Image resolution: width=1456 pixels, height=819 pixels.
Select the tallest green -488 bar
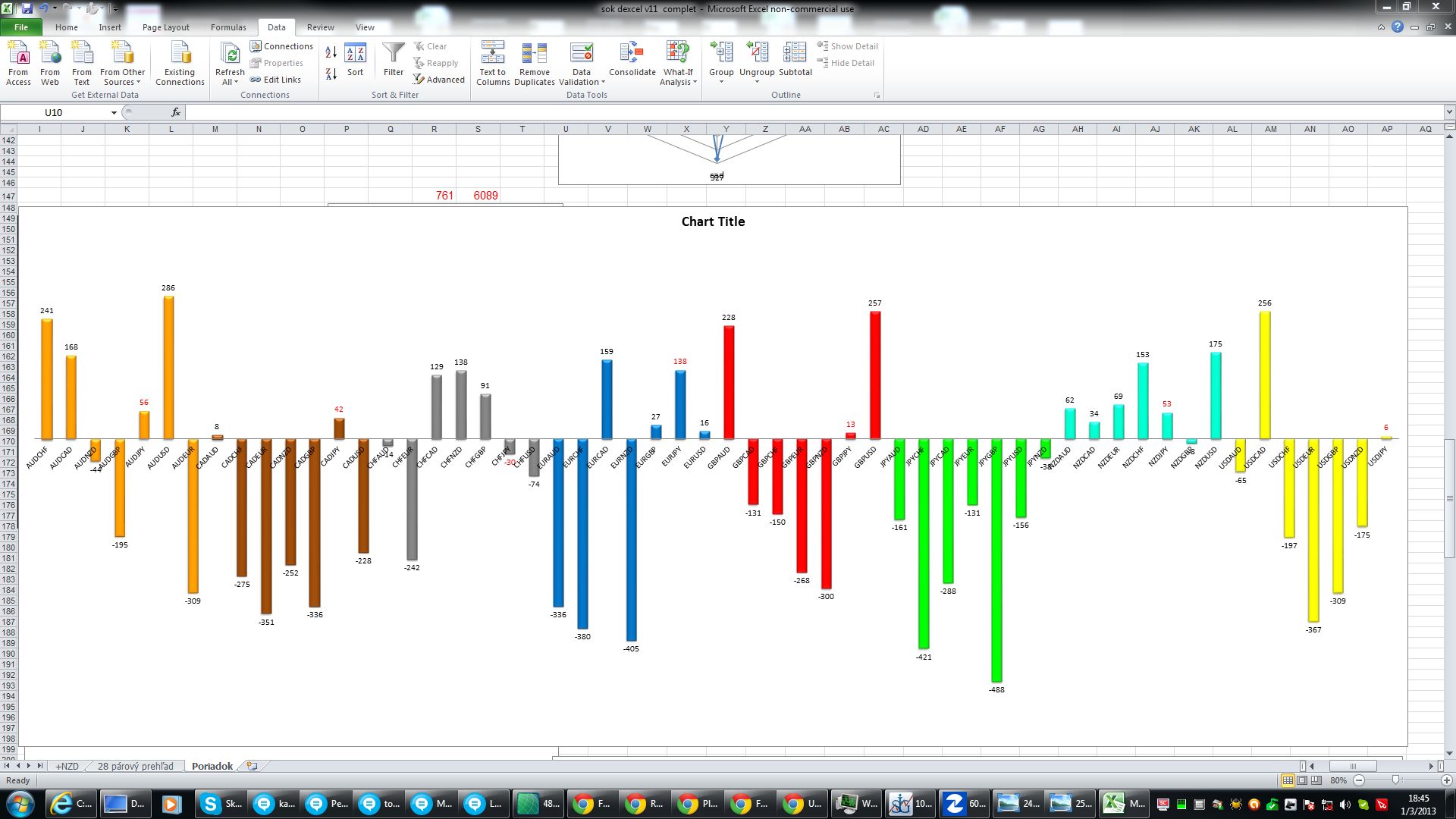996,560
